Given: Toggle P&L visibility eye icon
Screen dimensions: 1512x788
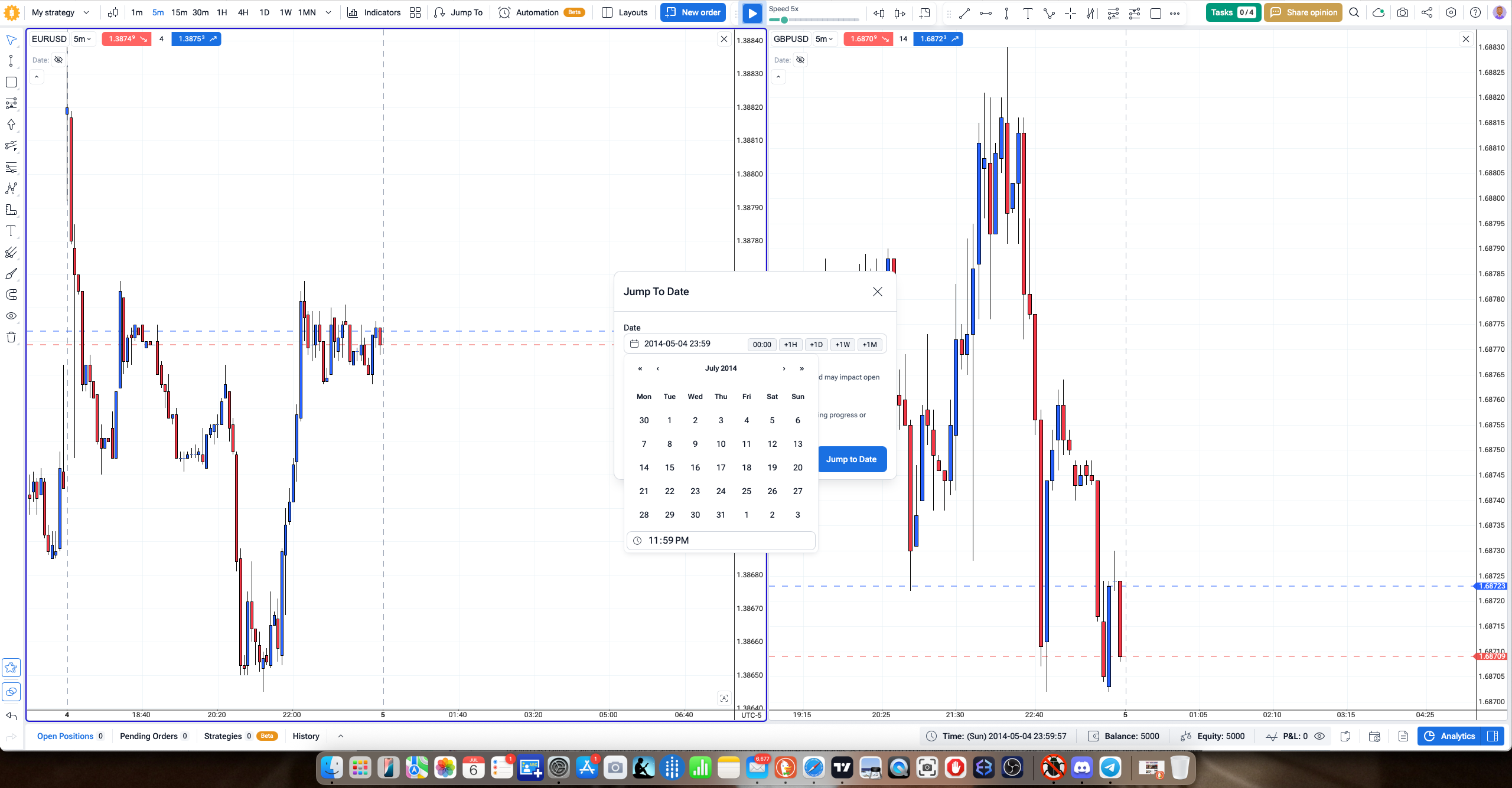Looking at the screenshot, I should point(1319,736).
